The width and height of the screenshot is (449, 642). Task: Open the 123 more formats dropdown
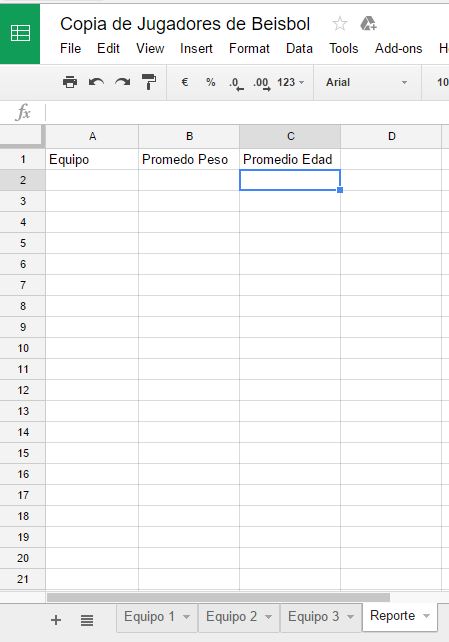[291, 82]
